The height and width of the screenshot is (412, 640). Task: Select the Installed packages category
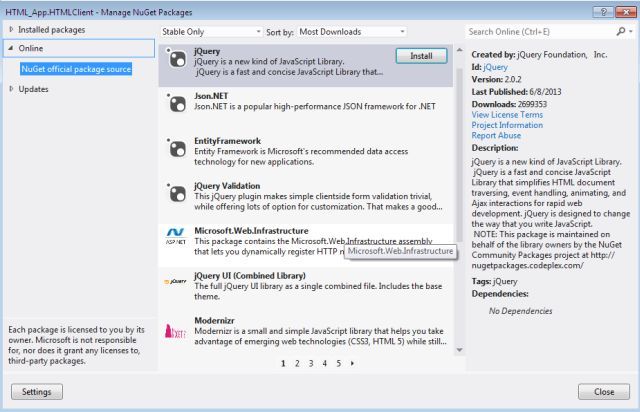tap(51, 29)
